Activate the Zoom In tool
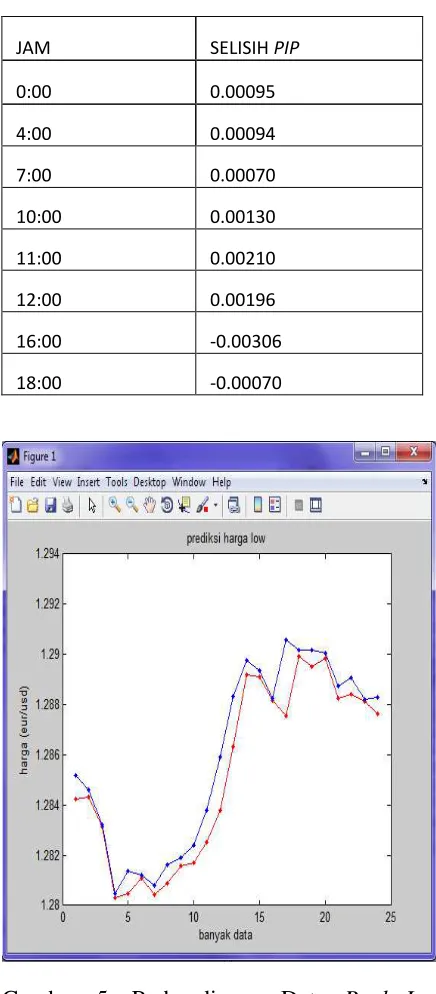 115,505
